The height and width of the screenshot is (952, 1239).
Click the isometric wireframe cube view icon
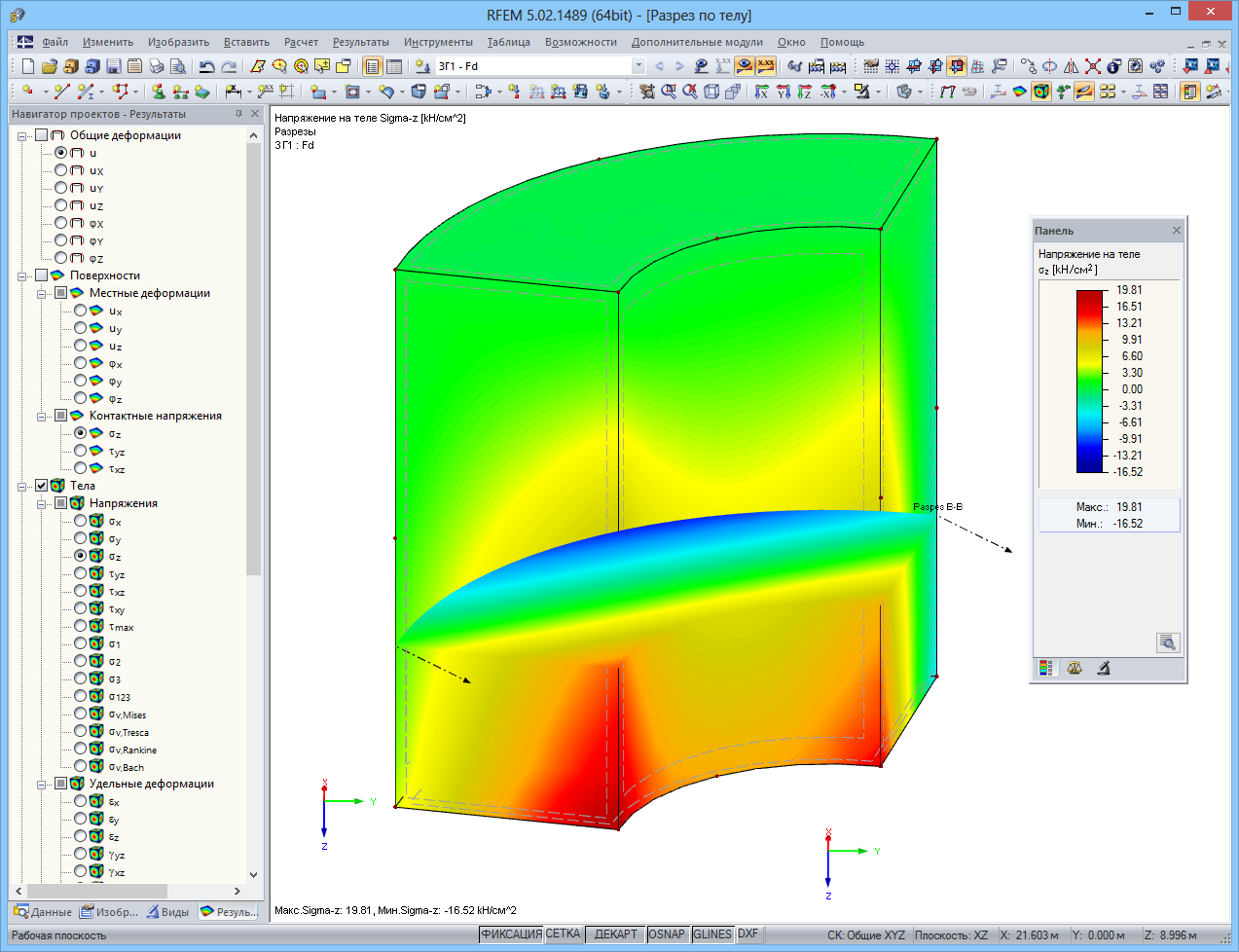(x=711, y=92)
